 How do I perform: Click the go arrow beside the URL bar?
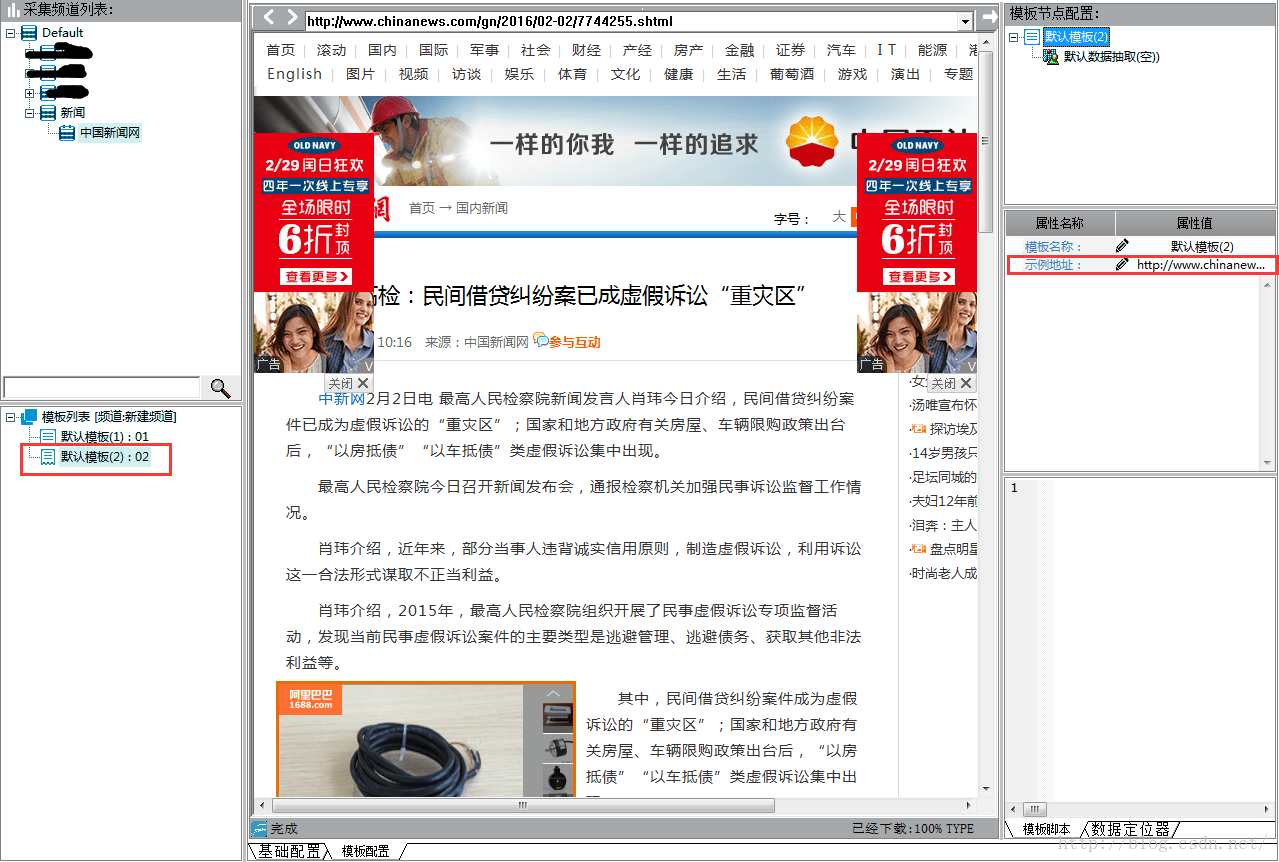click(x=988, y=19)
